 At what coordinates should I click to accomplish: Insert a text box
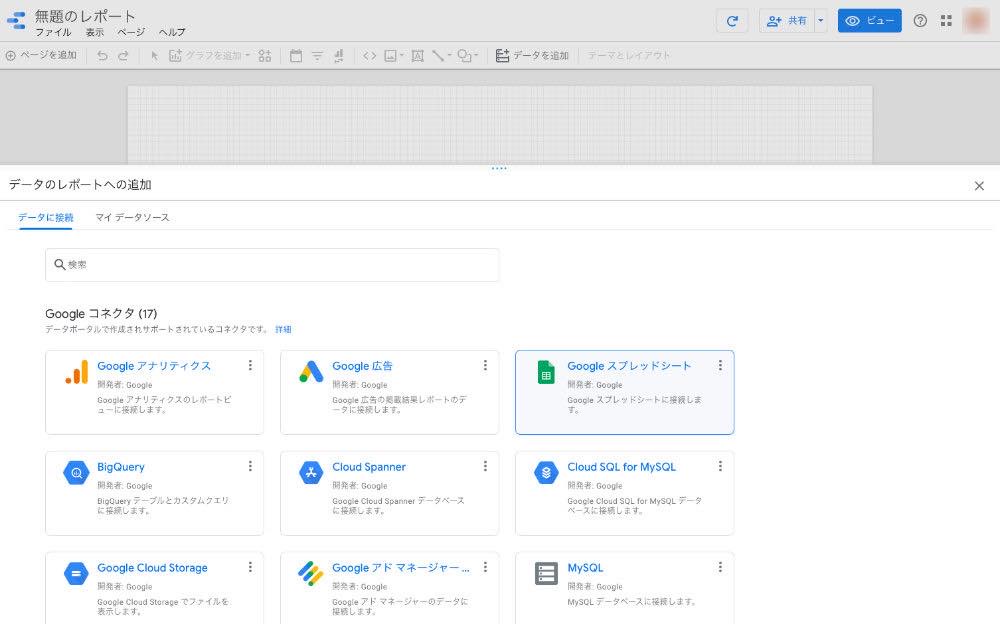point(418,56)
